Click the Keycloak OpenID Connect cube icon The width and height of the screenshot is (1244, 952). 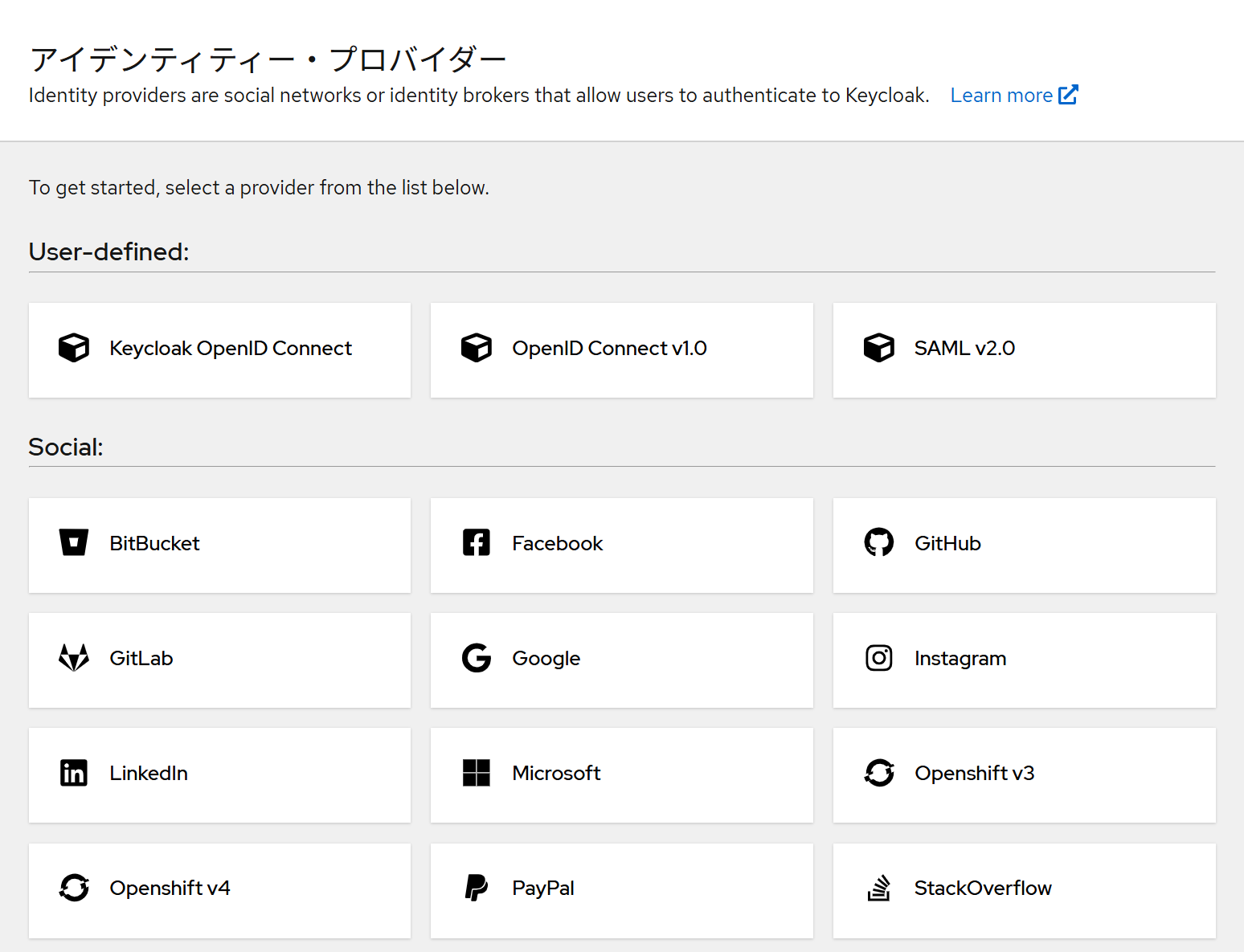[74, 348]
